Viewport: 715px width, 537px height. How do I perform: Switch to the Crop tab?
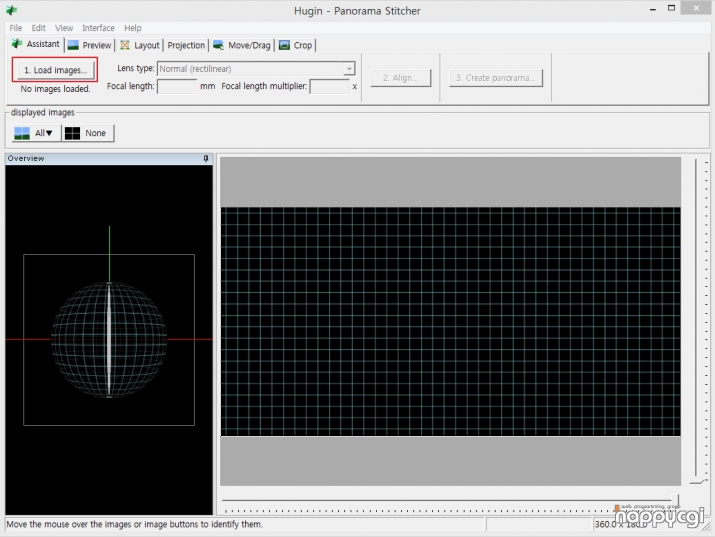coord(295,45)
